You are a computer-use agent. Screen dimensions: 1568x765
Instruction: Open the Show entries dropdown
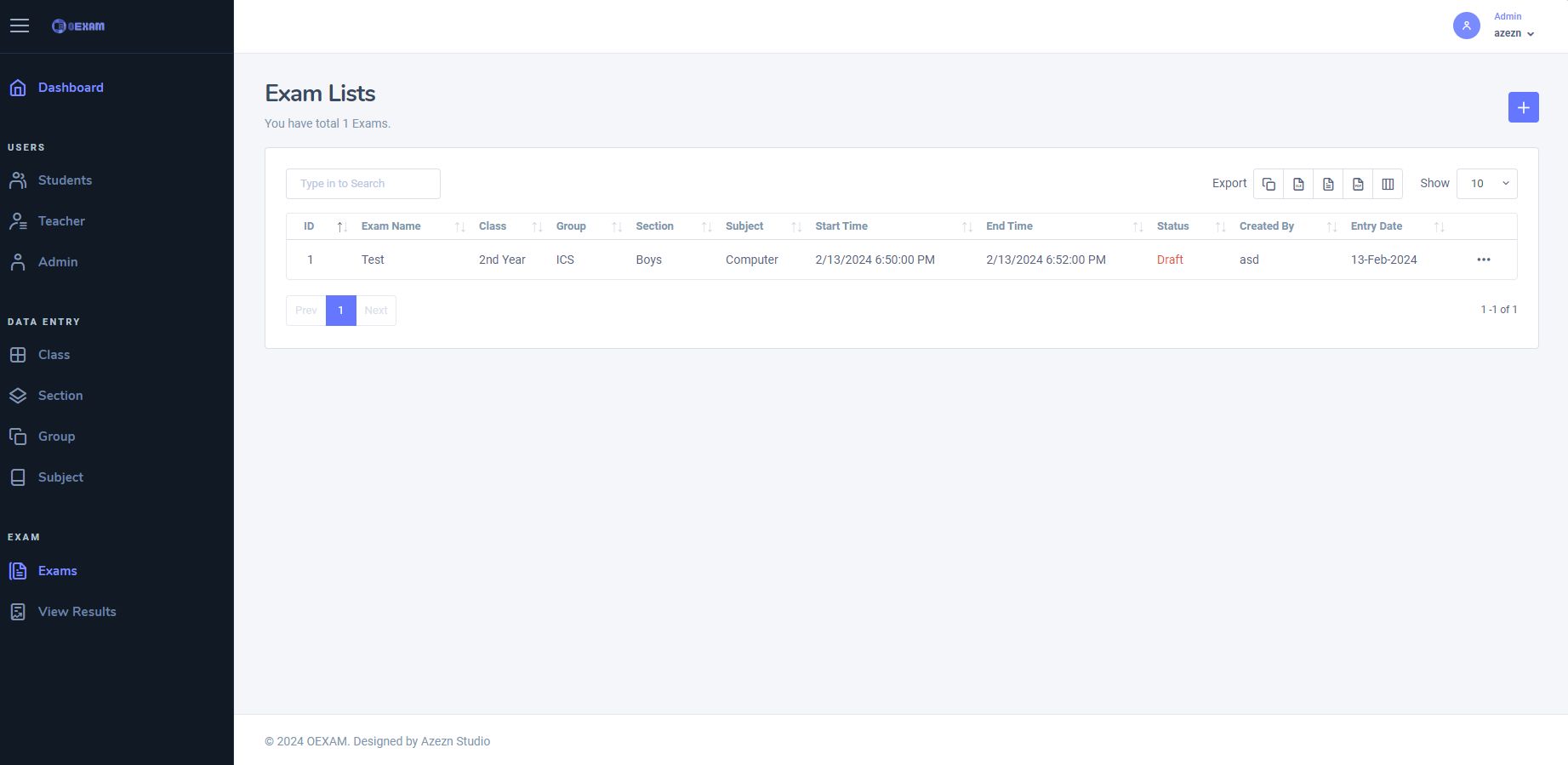(1486, 184)
